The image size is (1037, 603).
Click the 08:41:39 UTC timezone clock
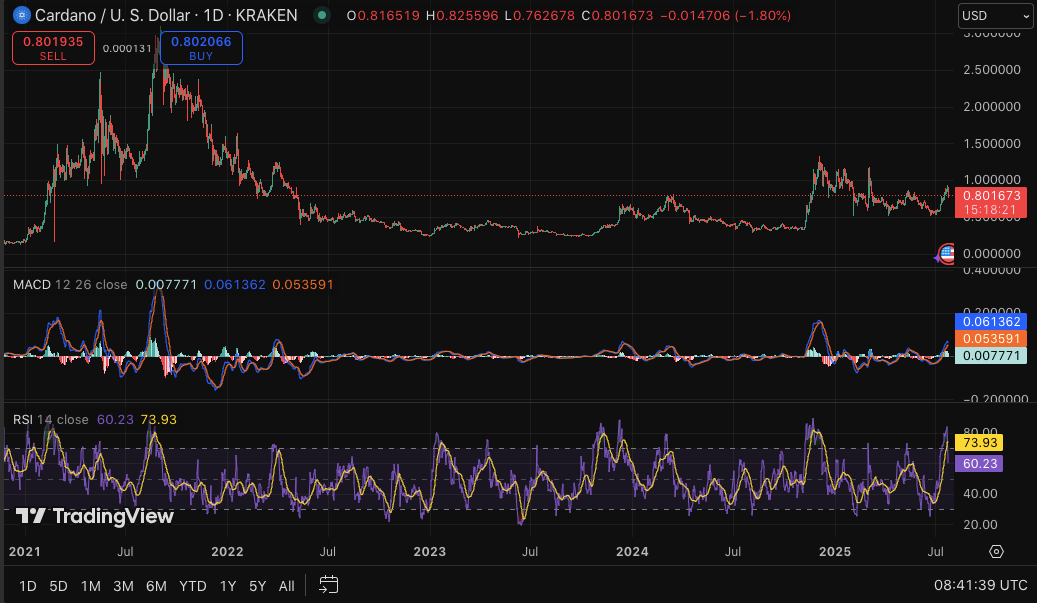980,585
